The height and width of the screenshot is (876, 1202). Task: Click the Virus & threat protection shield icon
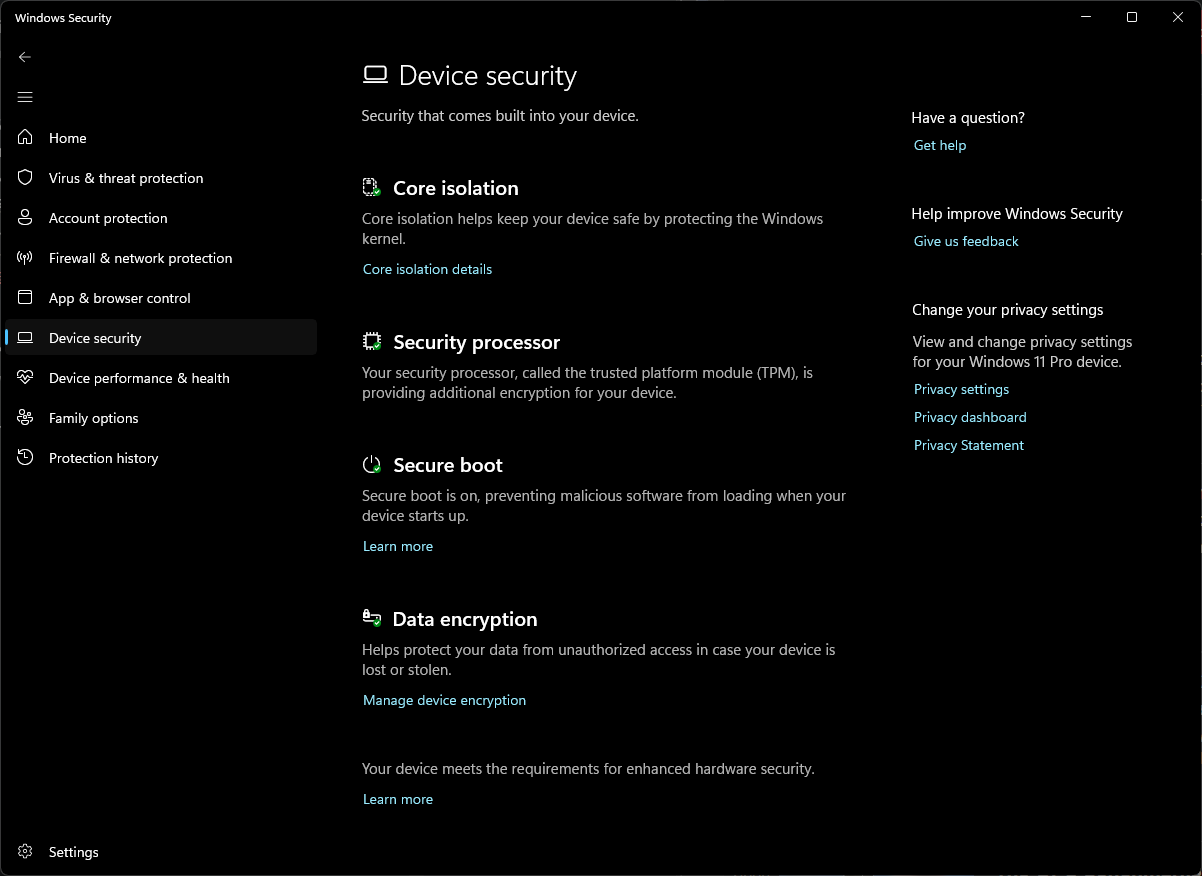[x=26, y=178]
